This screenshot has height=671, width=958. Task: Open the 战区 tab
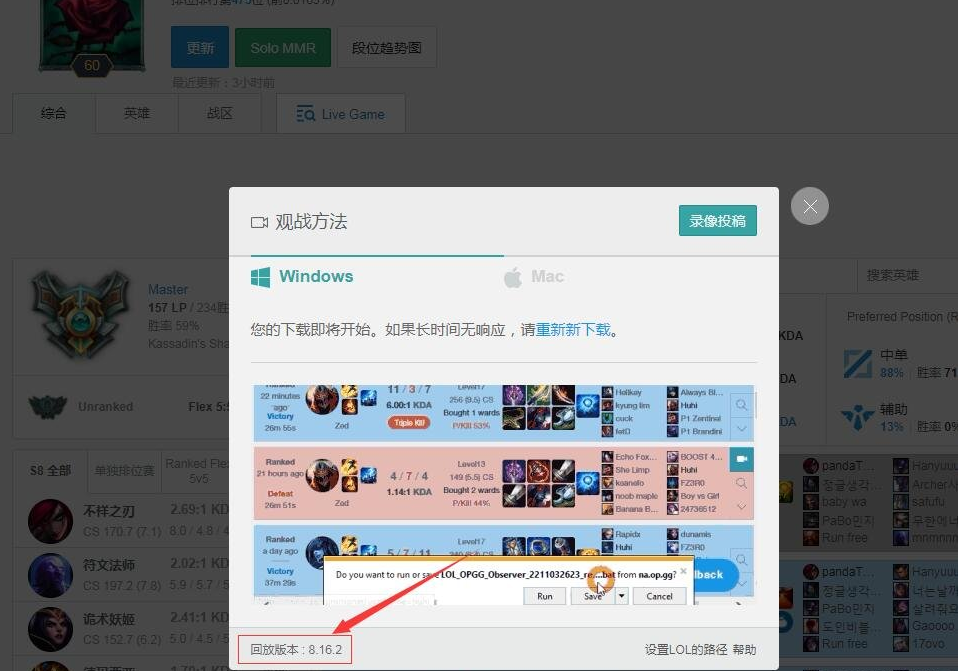pos(219,113)
